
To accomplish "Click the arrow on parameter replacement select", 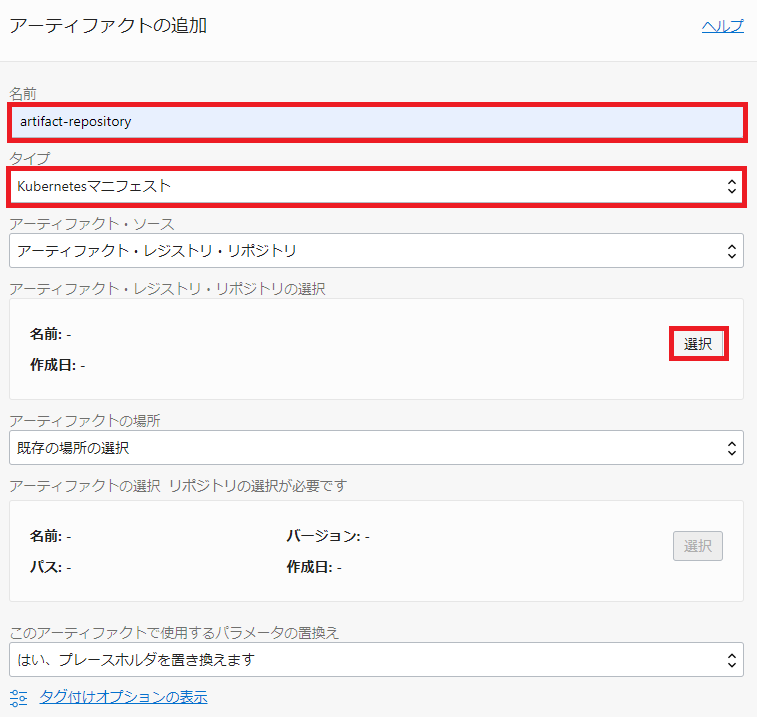I will click(x=731, y=660).
